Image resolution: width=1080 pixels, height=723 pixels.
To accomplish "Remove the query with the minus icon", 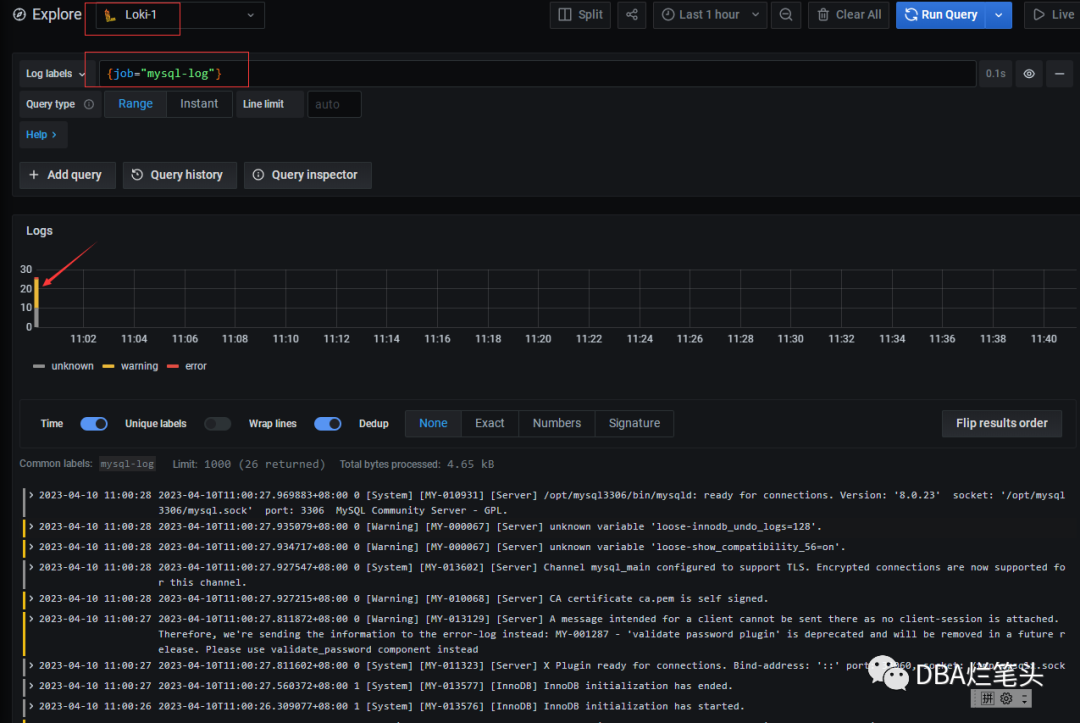I will pos(1059,74).
